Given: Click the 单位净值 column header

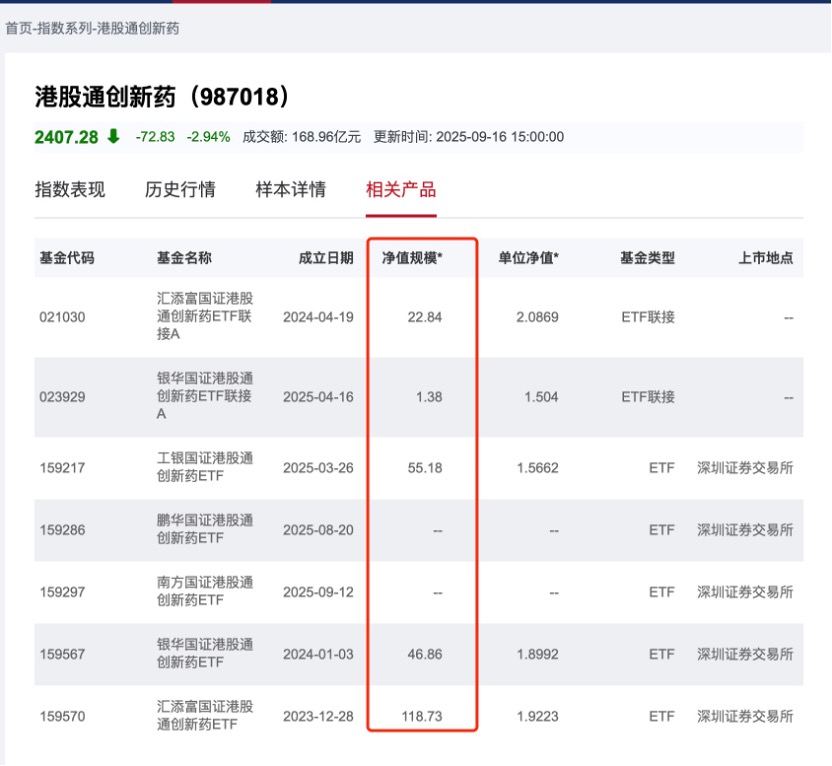Looking at the screenshot, I should pyautogui.click(x=529, y=258).
